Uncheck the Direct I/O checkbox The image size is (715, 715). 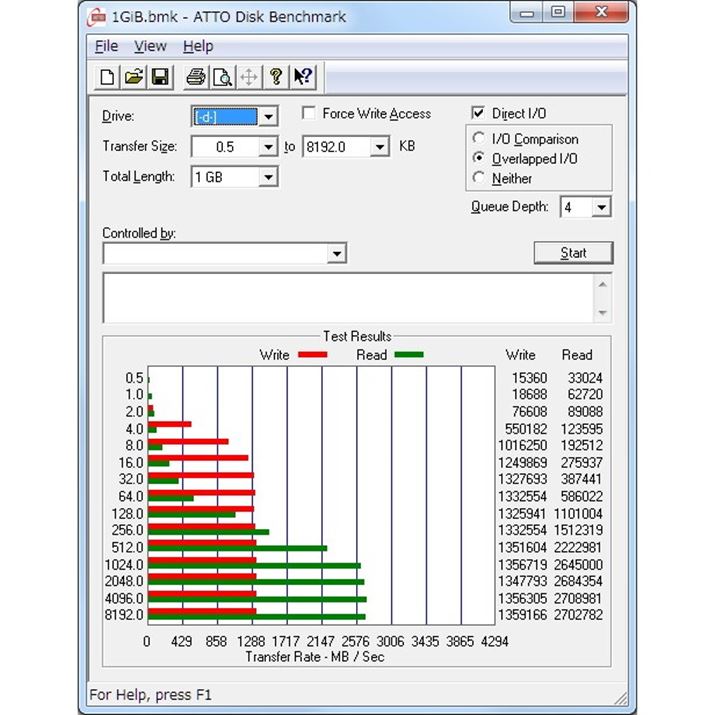(x=478, y=114)
